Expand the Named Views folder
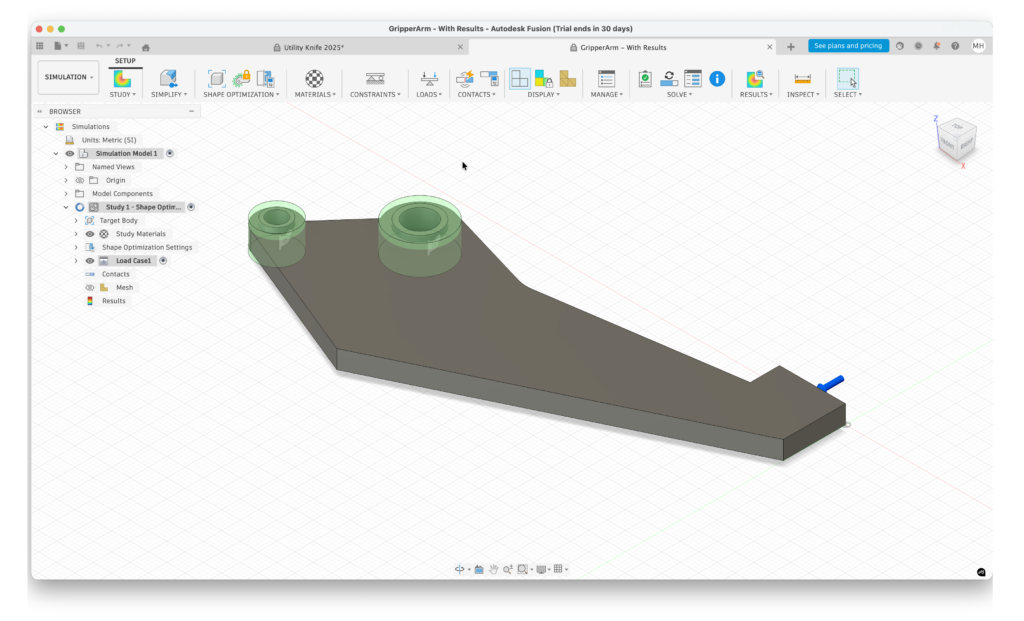Image resolution: width=1024 pixels, height=621 pixels. coord(66,166)
